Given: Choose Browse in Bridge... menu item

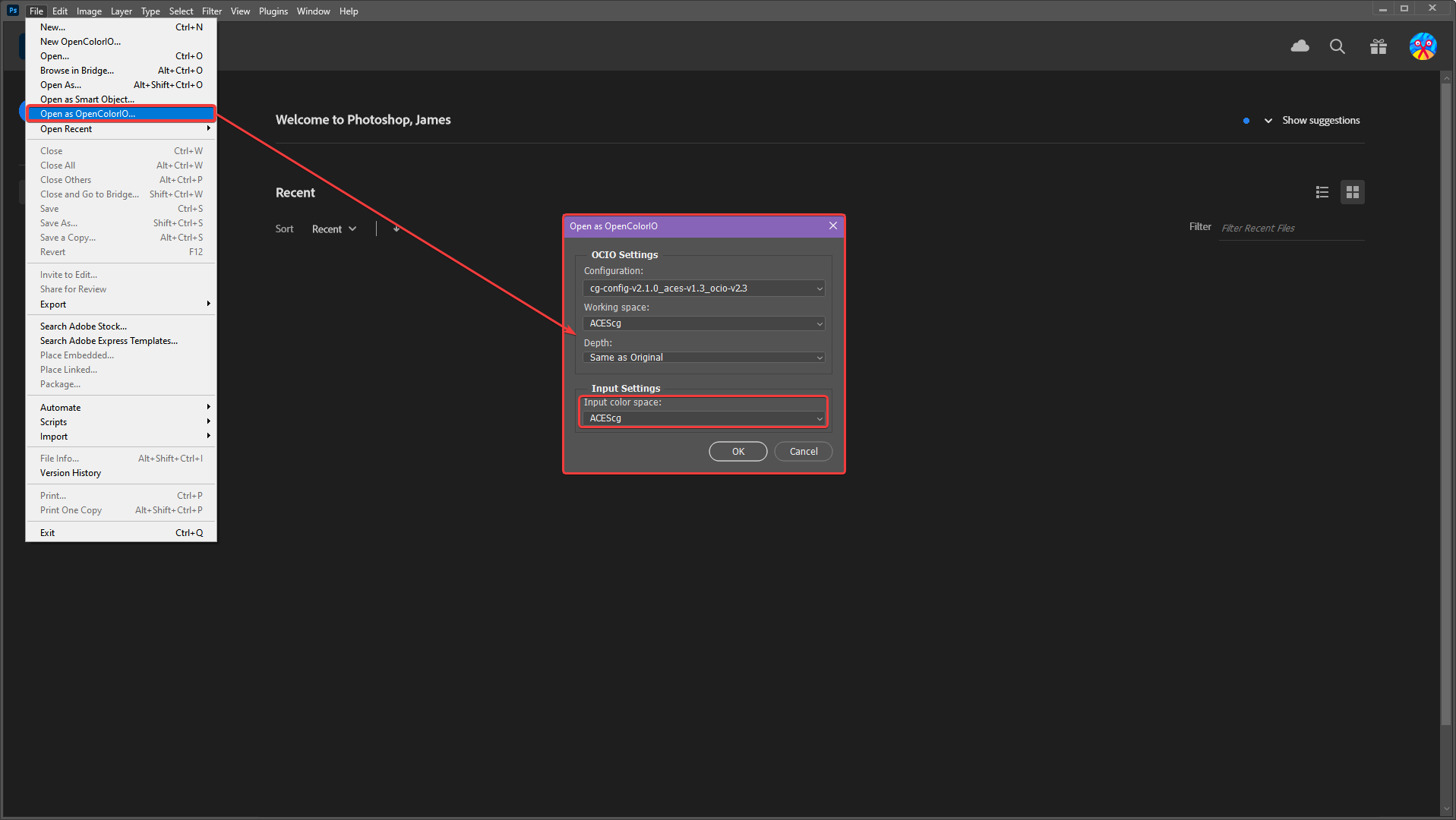Looking at the screenshot, I should [x=121, y=71].
